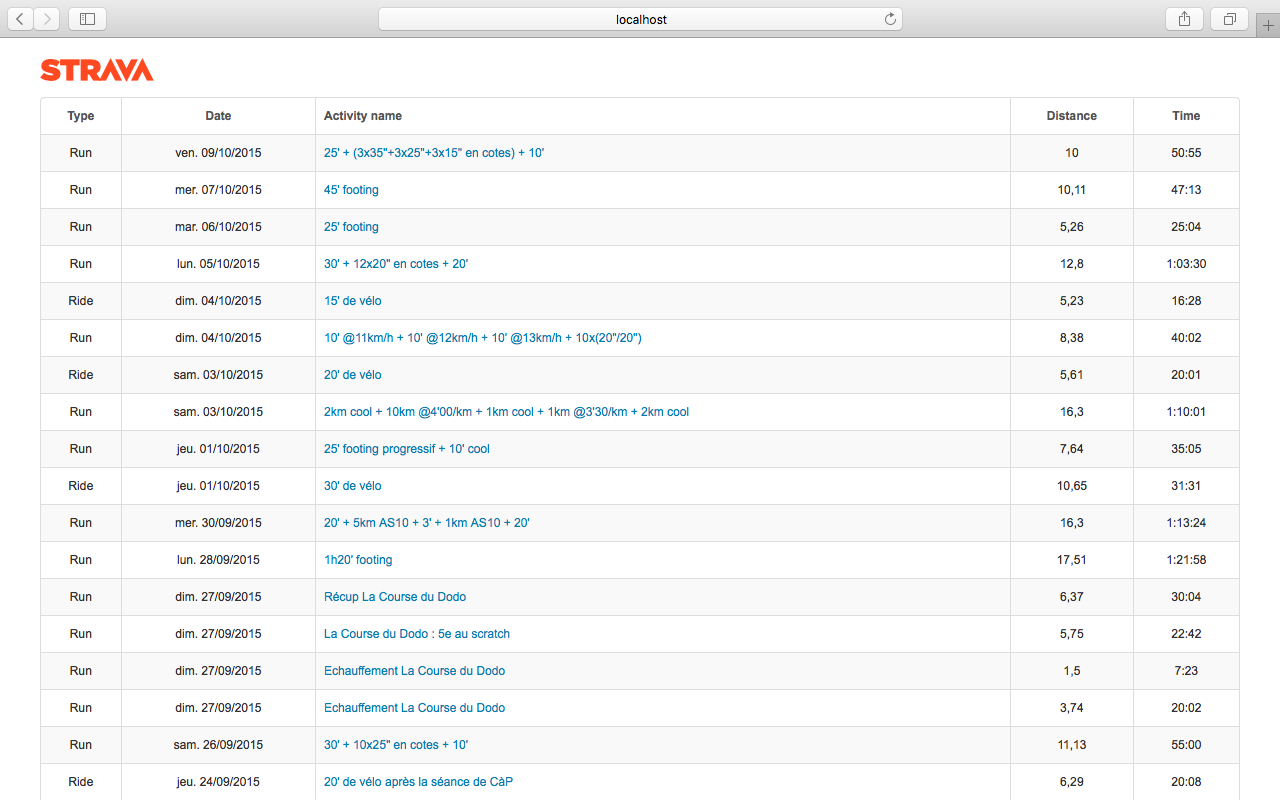
Task: Click the localhost address bar
Action: [x=640, y=19]
